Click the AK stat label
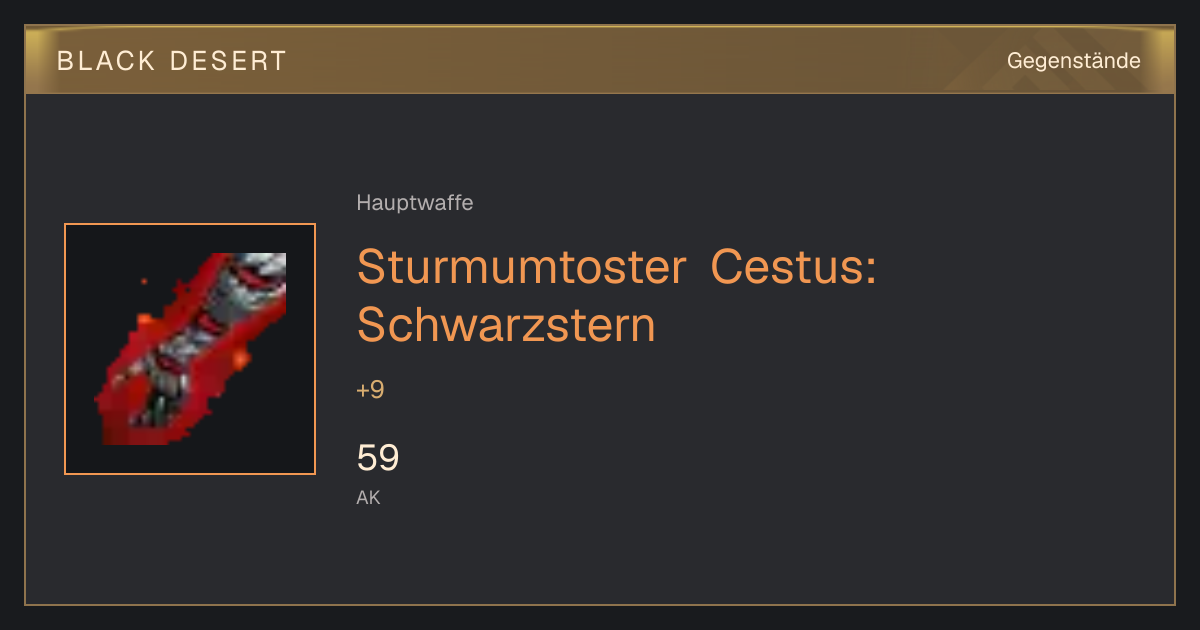Screen dimensions: 1200x630 click(368, 497)
